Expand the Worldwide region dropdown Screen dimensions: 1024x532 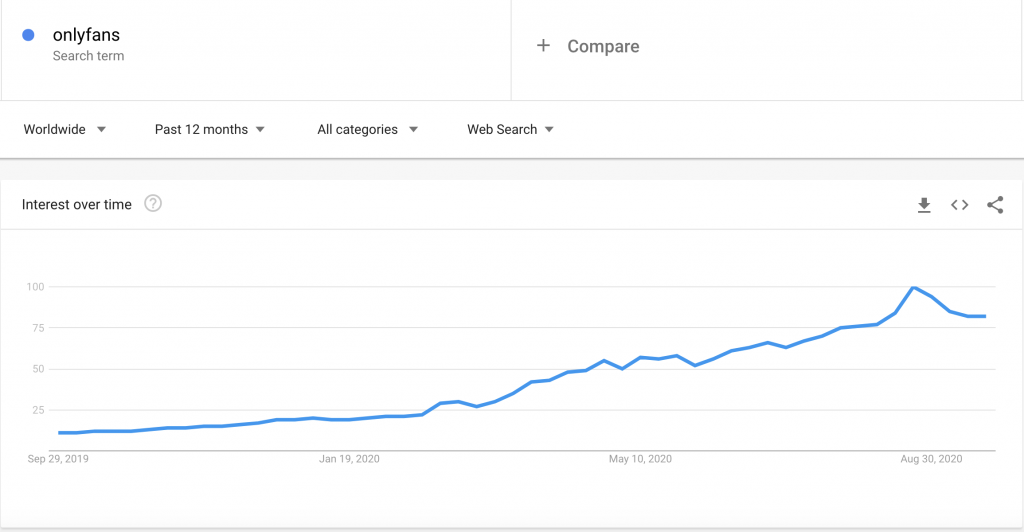pos(65,129)
